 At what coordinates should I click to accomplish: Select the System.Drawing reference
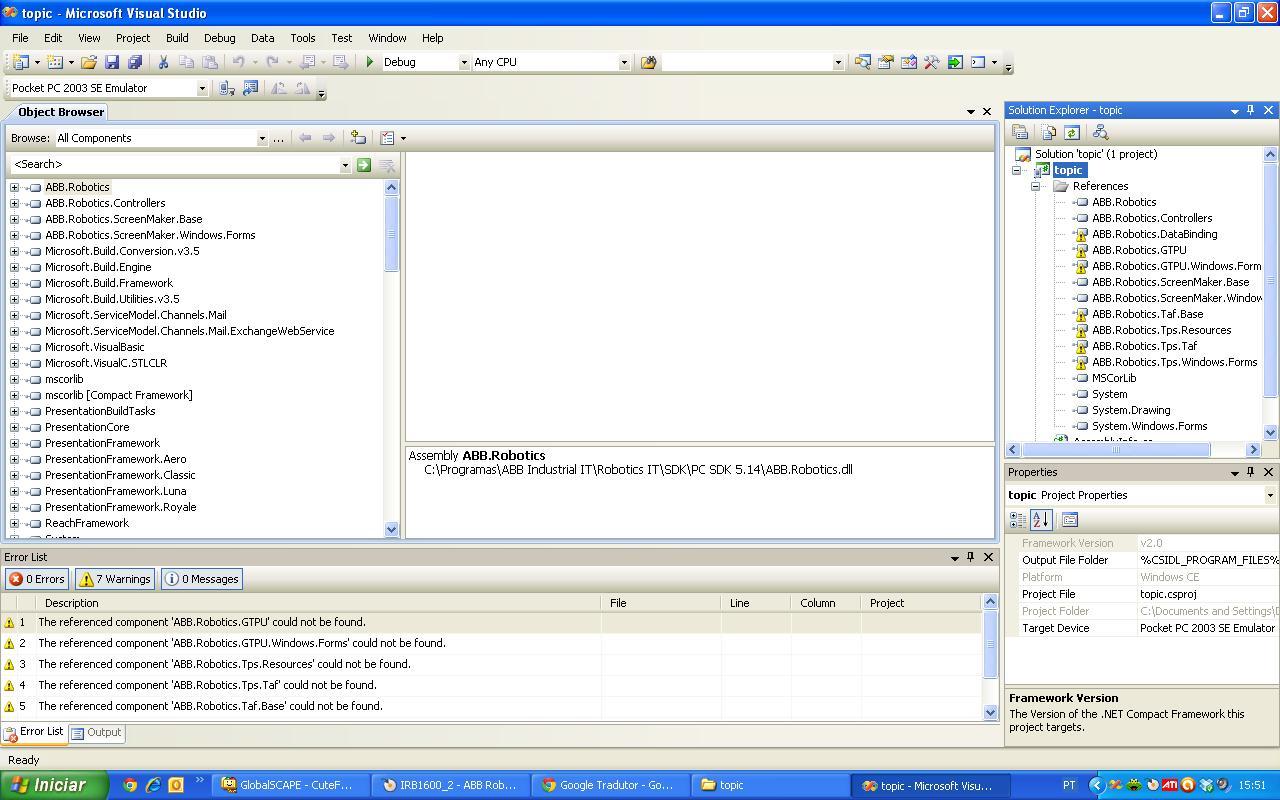click(1131, 410)
